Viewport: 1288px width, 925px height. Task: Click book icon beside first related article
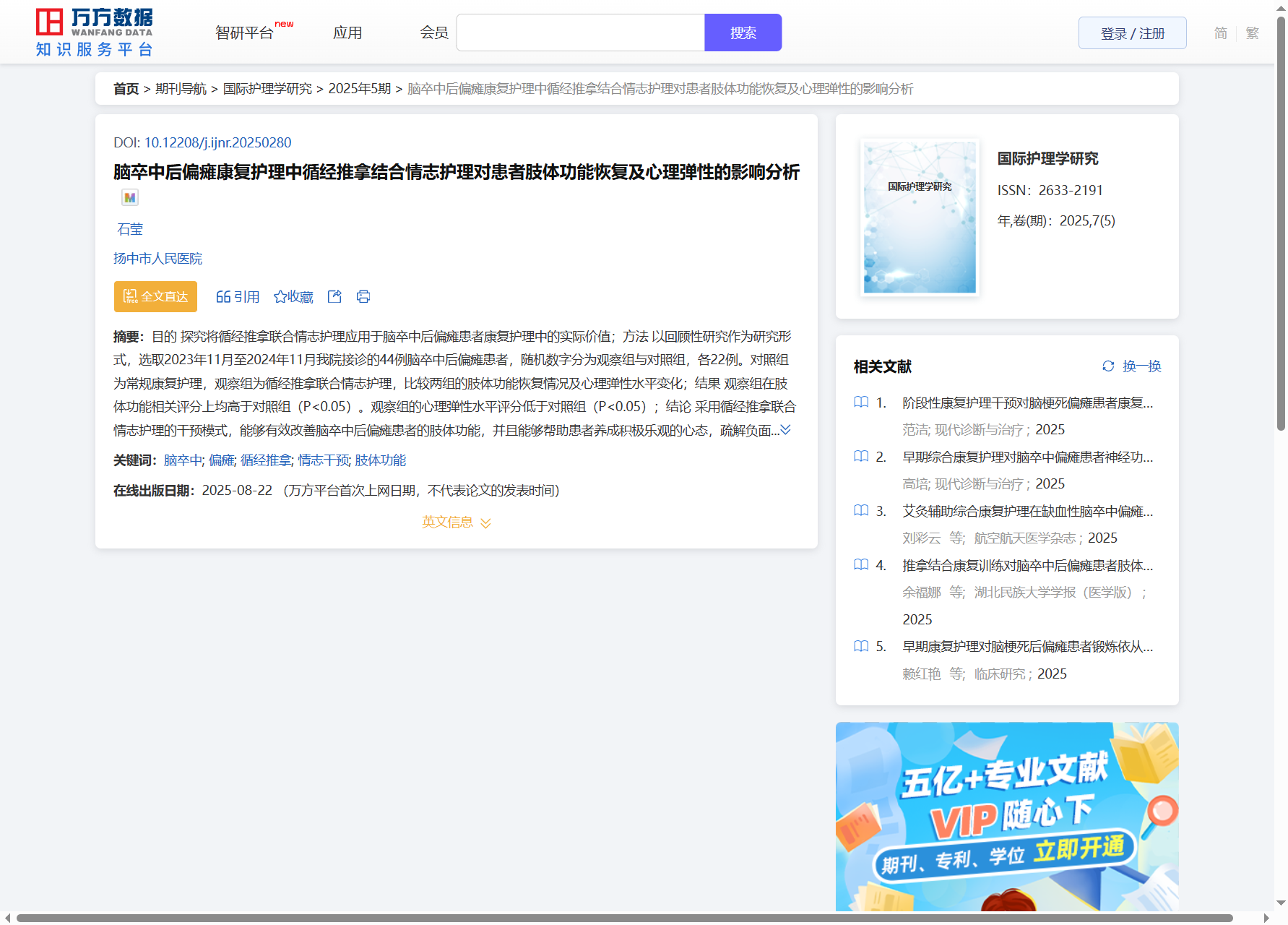click(x=861, y=403)
